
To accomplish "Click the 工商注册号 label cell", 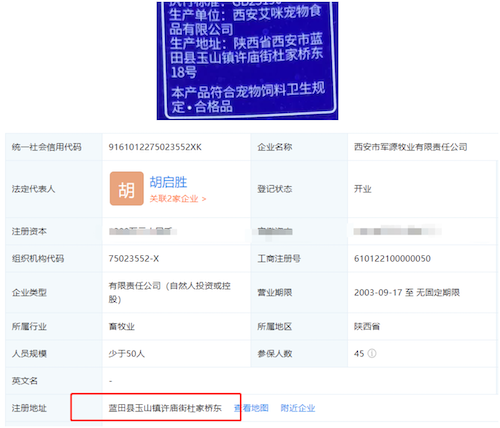I will pos(299,259).
